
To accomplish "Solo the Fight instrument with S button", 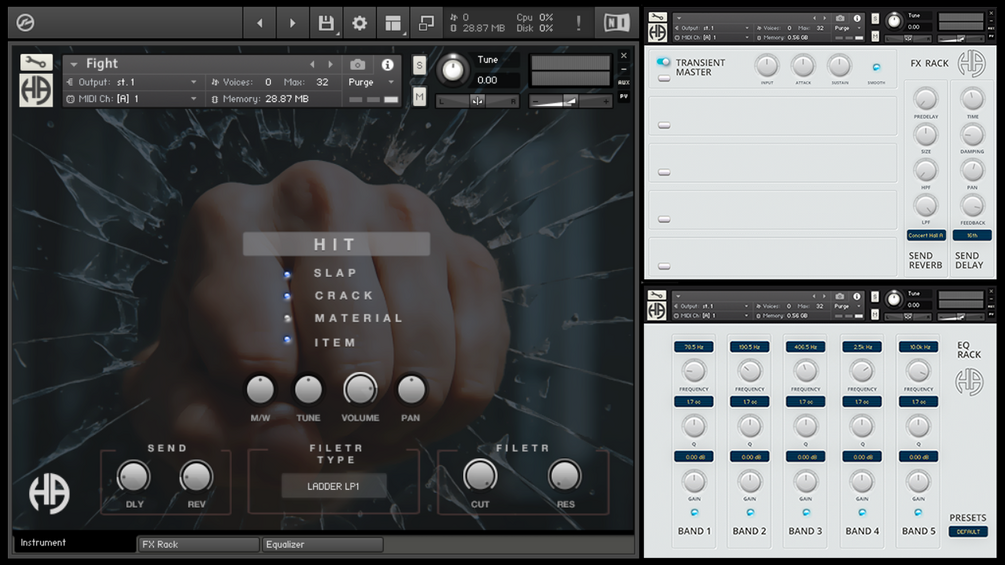I will coord(419,65).
